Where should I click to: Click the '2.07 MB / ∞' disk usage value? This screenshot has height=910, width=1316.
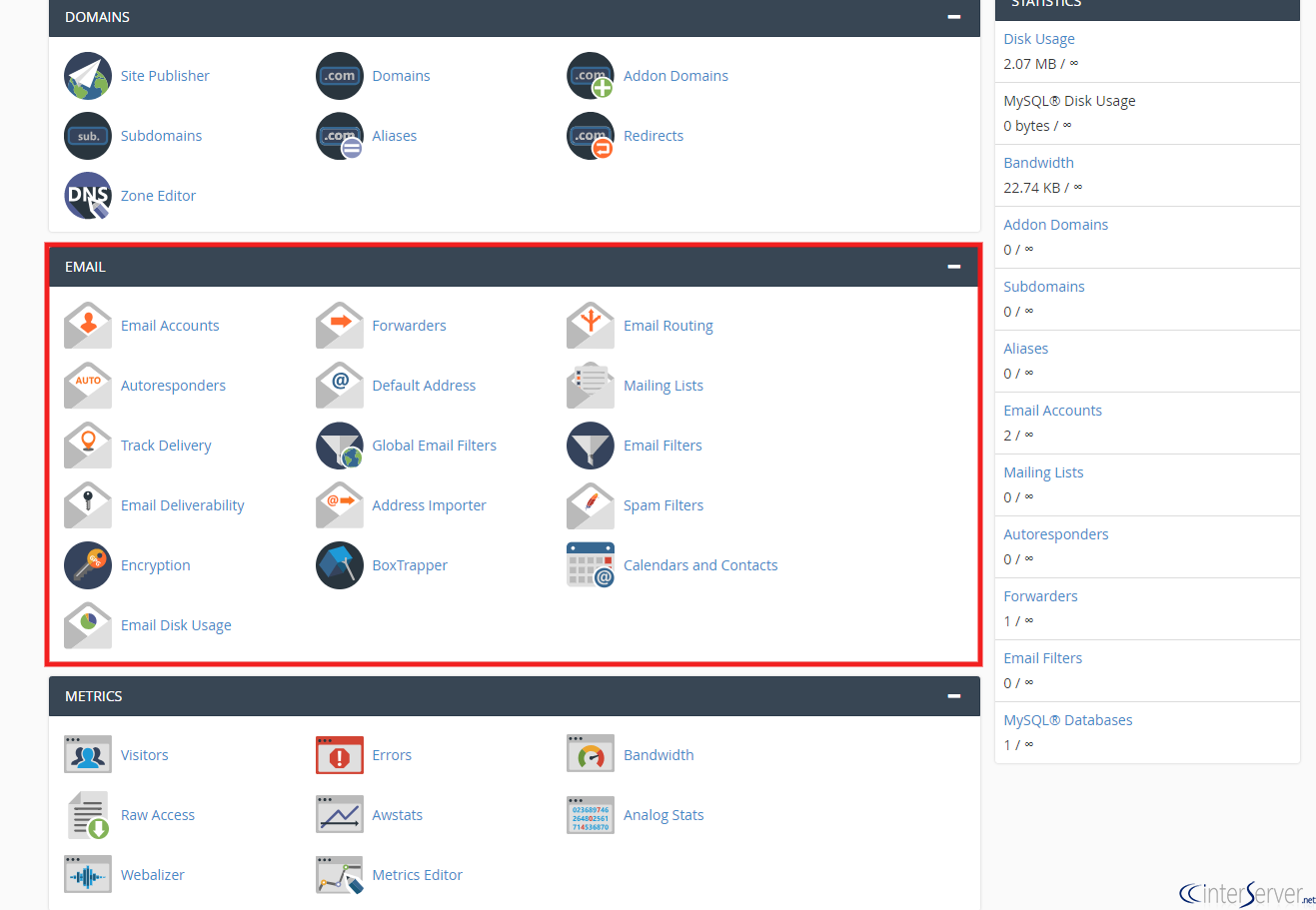pyautogui.click(x=1041, y=64)
